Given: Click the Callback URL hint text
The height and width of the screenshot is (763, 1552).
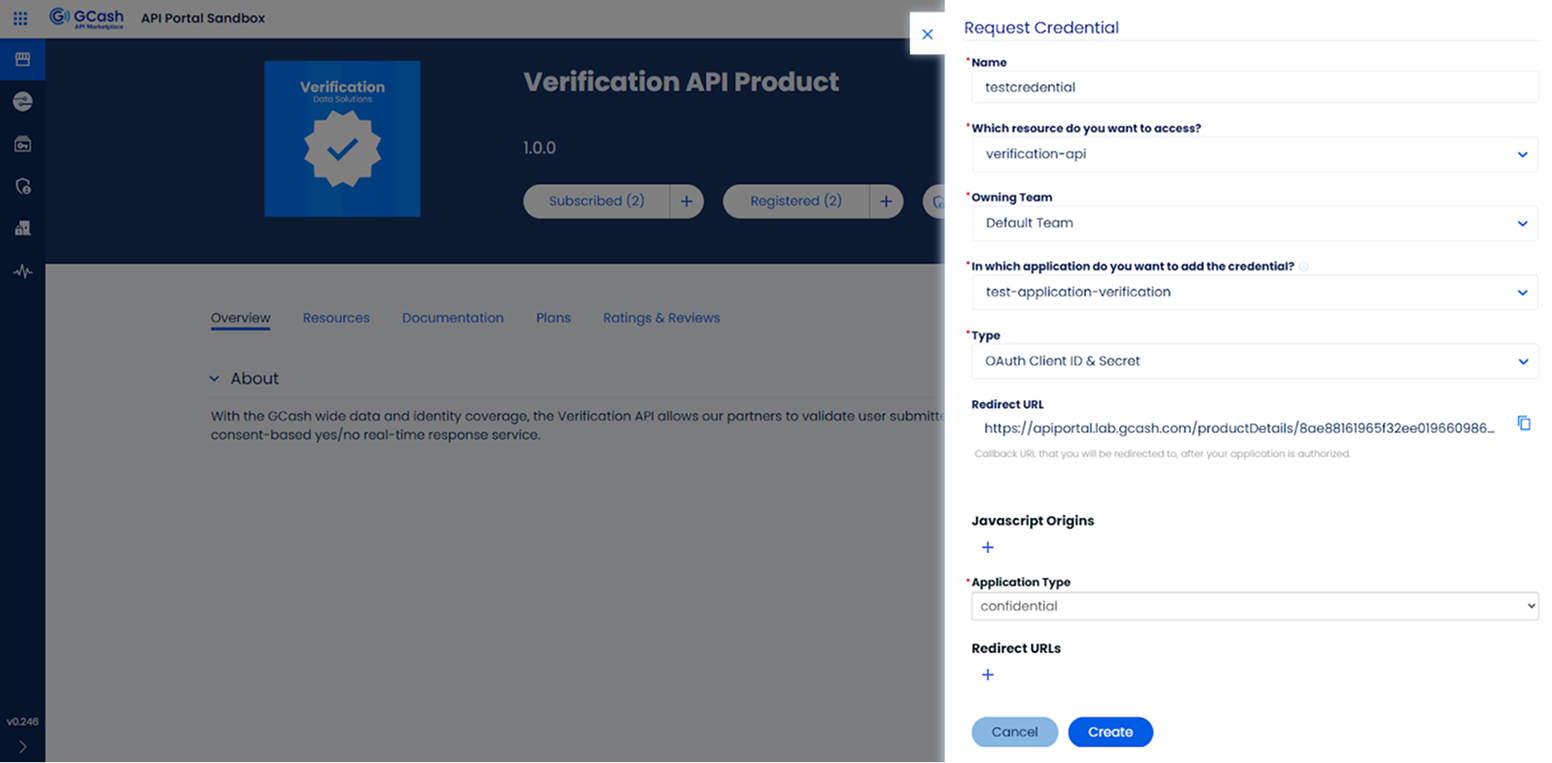Looking at the screenshot, I should tap(1163, 454).
